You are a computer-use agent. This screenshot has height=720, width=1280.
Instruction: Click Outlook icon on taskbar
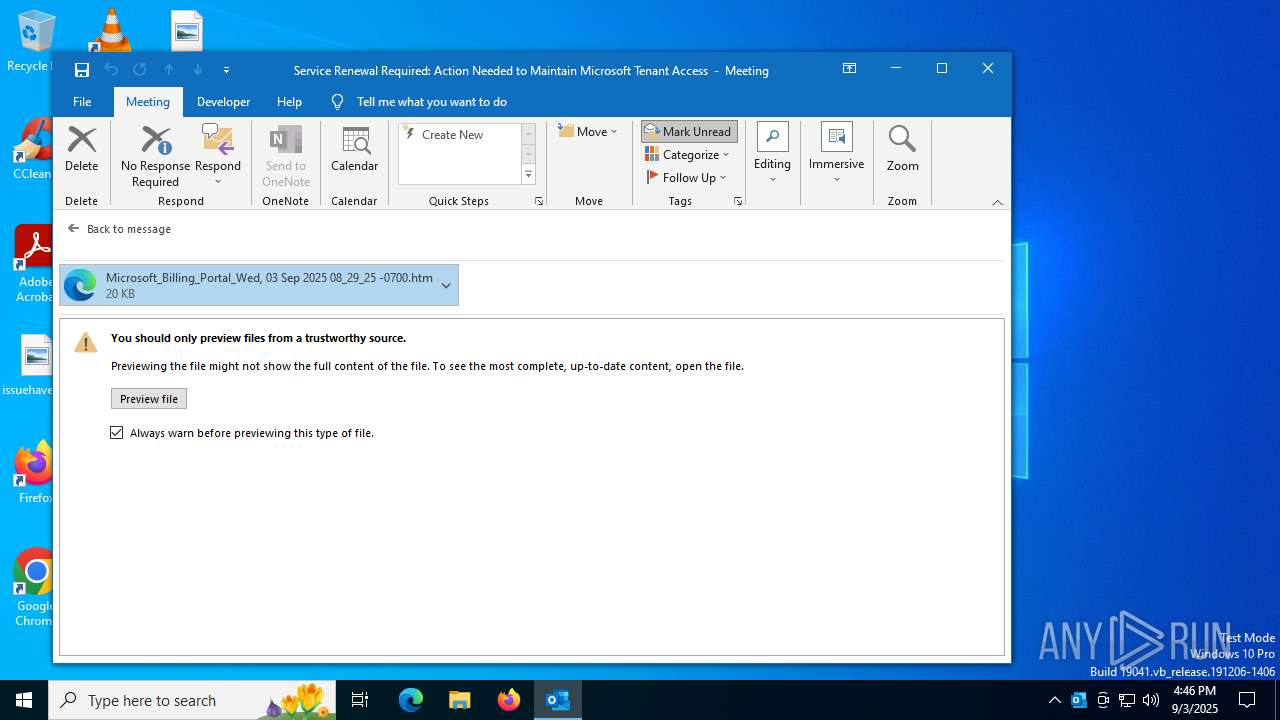pos(558,700)
